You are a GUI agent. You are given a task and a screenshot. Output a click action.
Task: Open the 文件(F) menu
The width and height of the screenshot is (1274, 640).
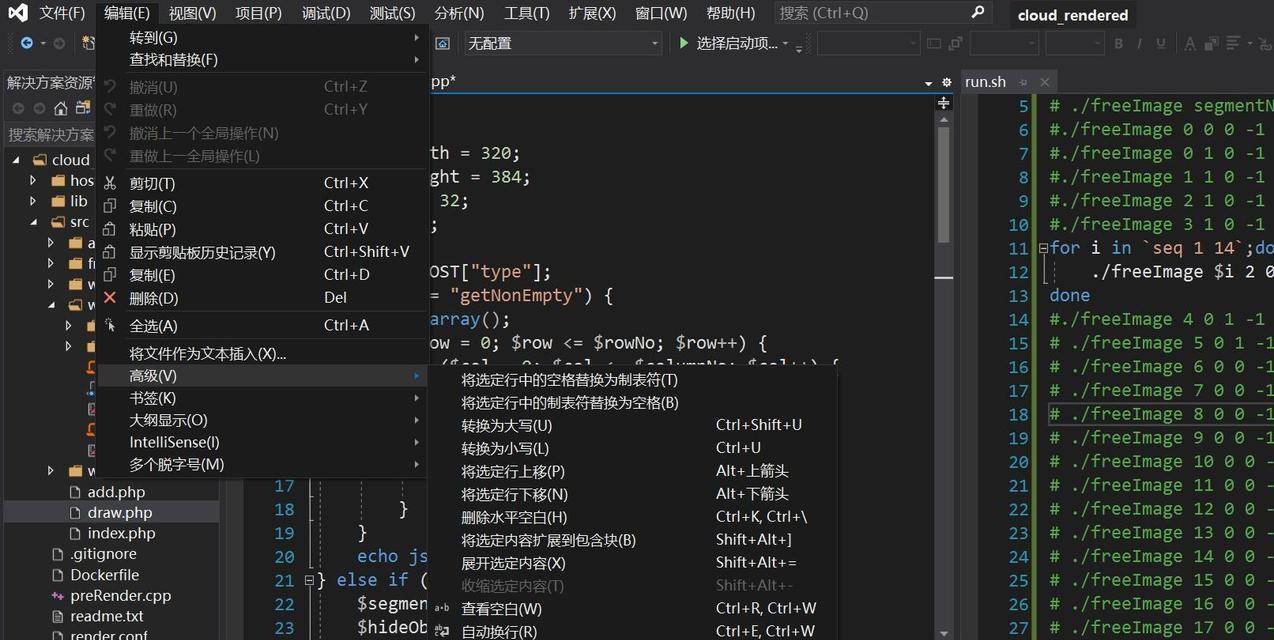pyautogui.click(x=62, y=13)
